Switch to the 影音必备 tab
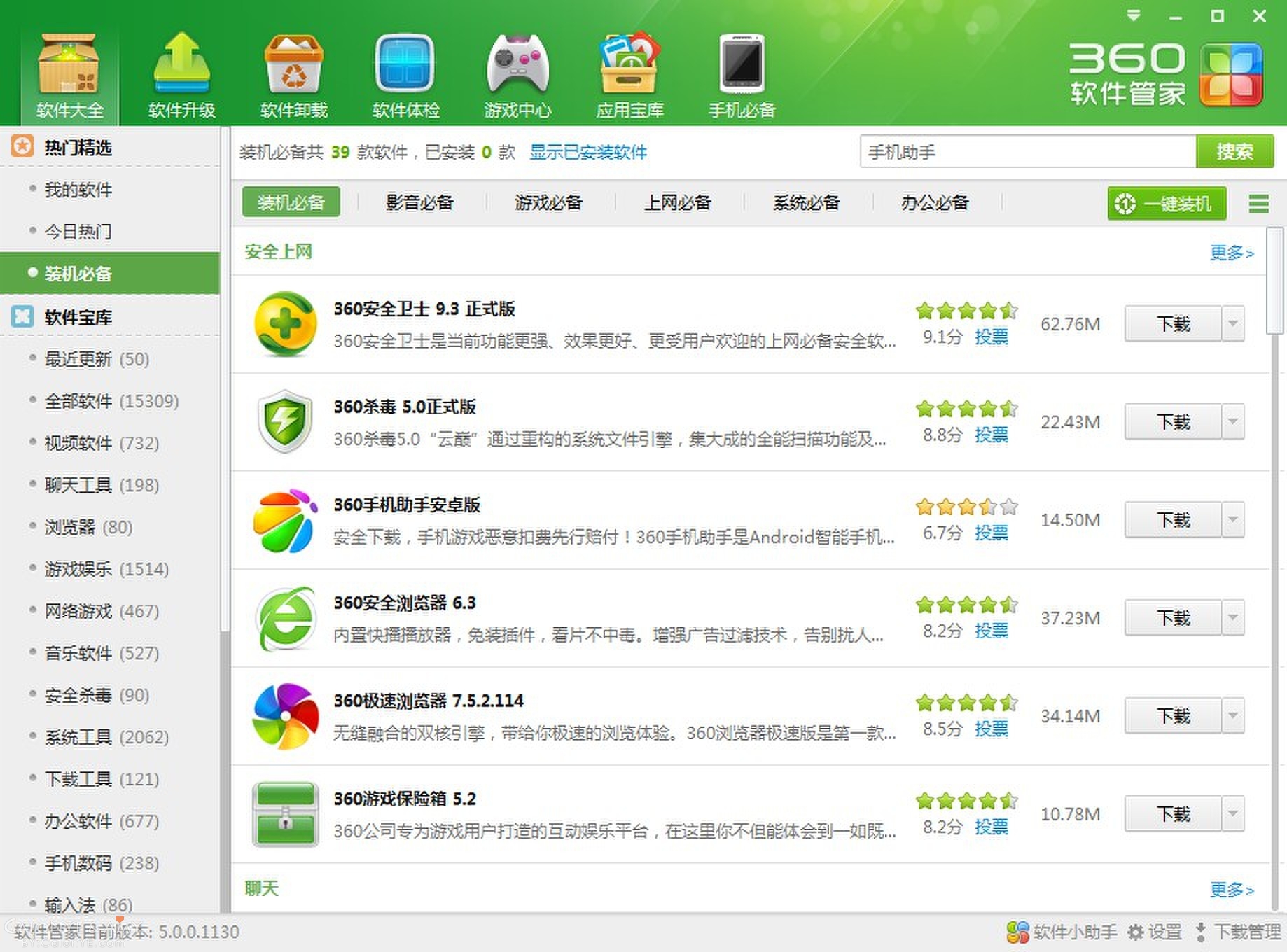This screenshot has width=1287, height=952. click(418, 203)
